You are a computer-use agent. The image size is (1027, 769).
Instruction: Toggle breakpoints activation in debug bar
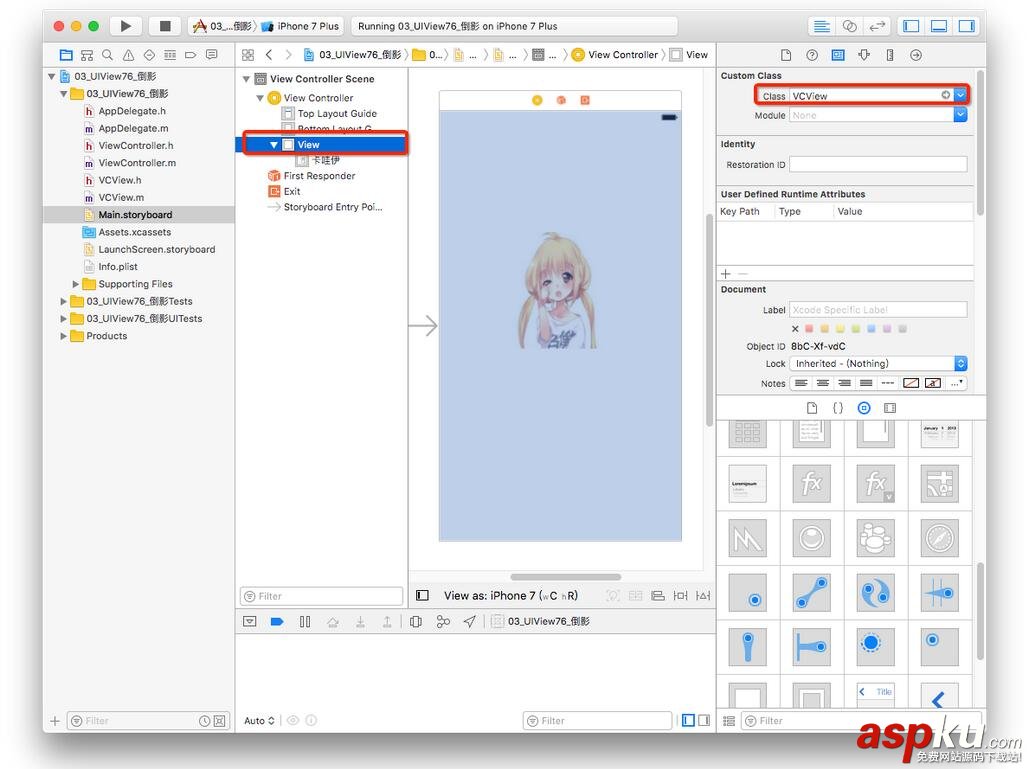[277, 621]
